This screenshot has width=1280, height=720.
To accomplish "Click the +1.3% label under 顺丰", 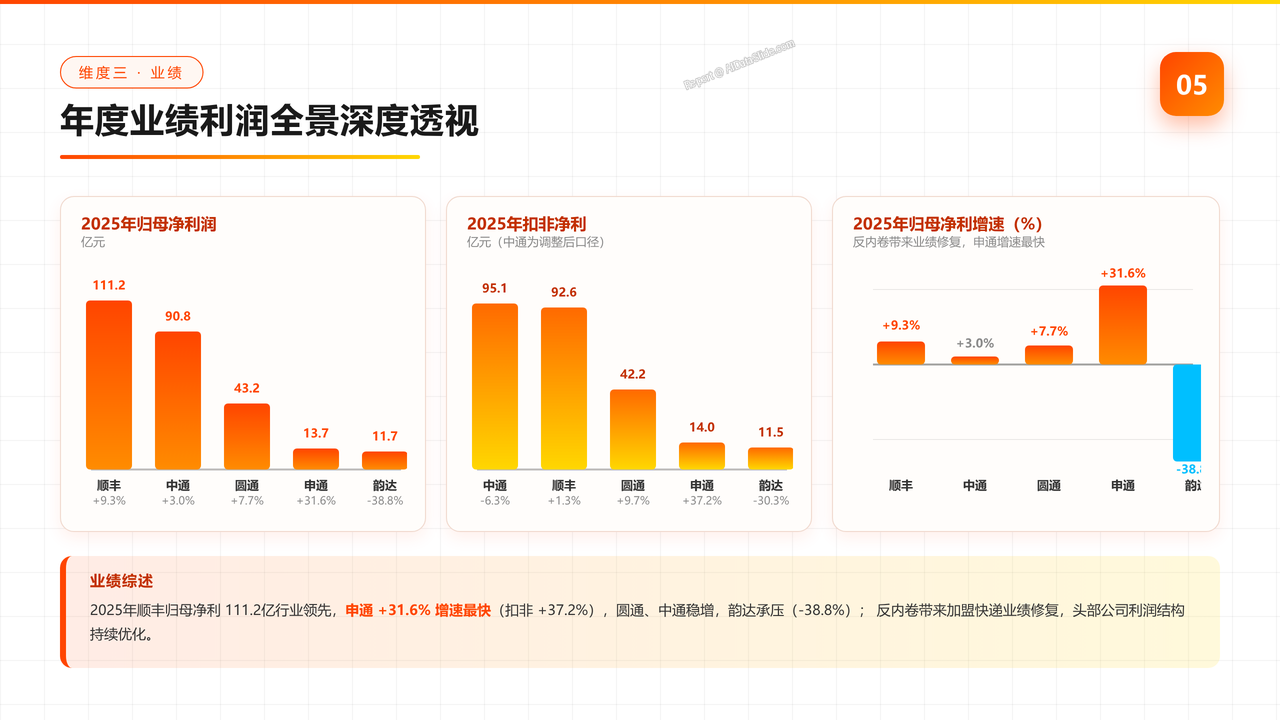I will pos(564,501).
